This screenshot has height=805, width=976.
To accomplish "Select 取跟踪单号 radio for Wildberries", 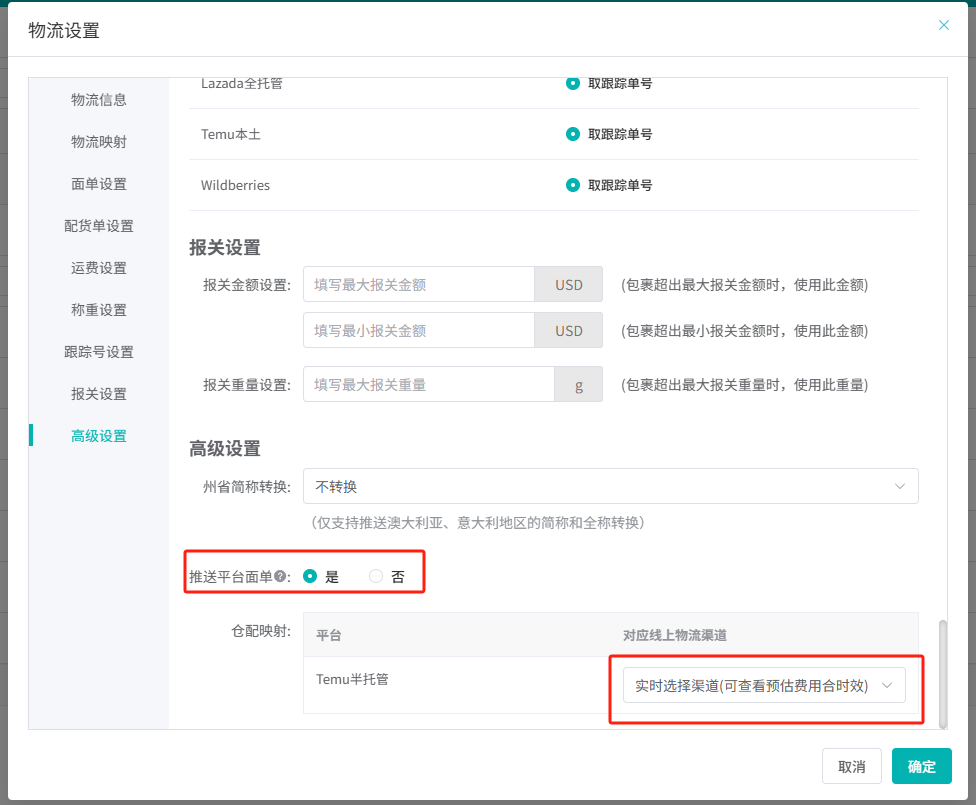I will click(573, 185).
